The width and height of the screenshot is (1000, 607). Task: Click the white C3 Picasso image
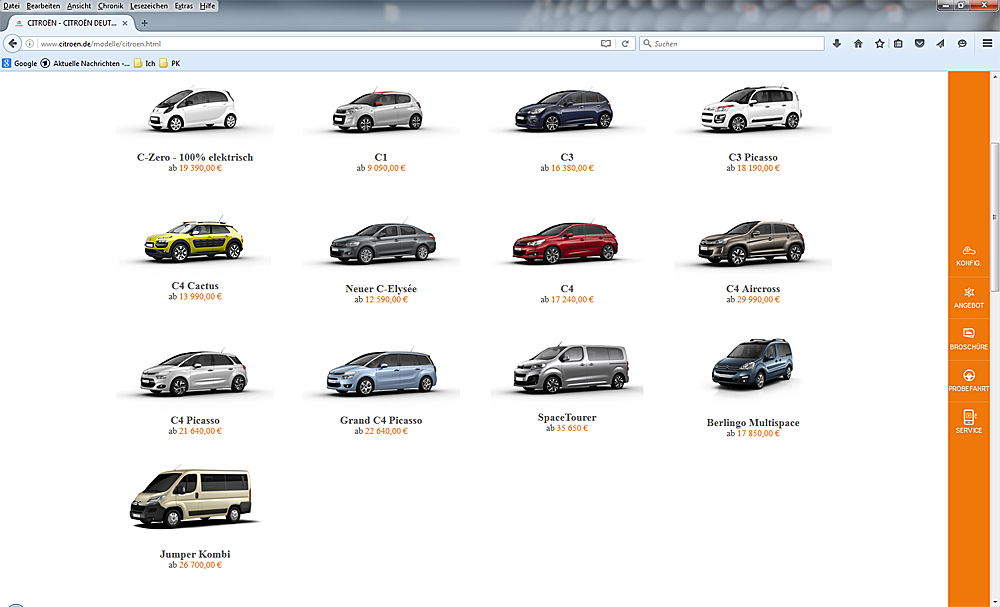[752, 108]
